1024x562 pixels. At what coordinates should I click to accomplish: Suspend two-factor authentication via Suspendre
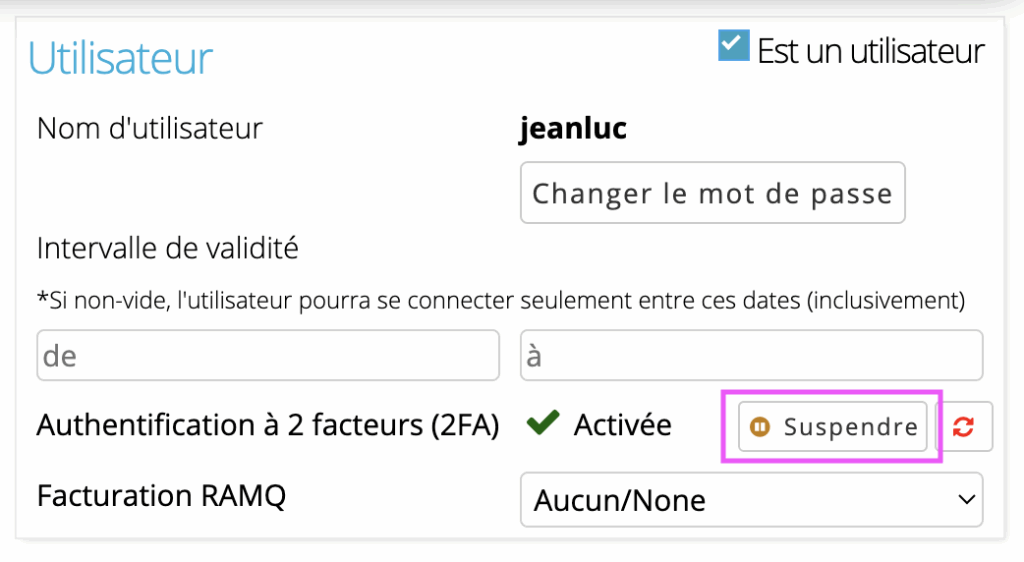point(833,427)
